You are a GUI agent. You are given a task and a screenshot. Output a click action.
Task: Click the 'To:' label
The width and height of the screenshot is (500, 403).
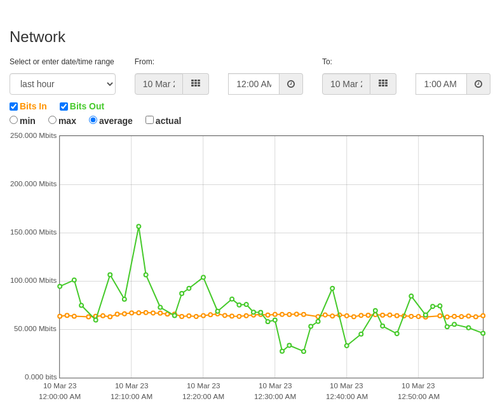tap(327, 62)
